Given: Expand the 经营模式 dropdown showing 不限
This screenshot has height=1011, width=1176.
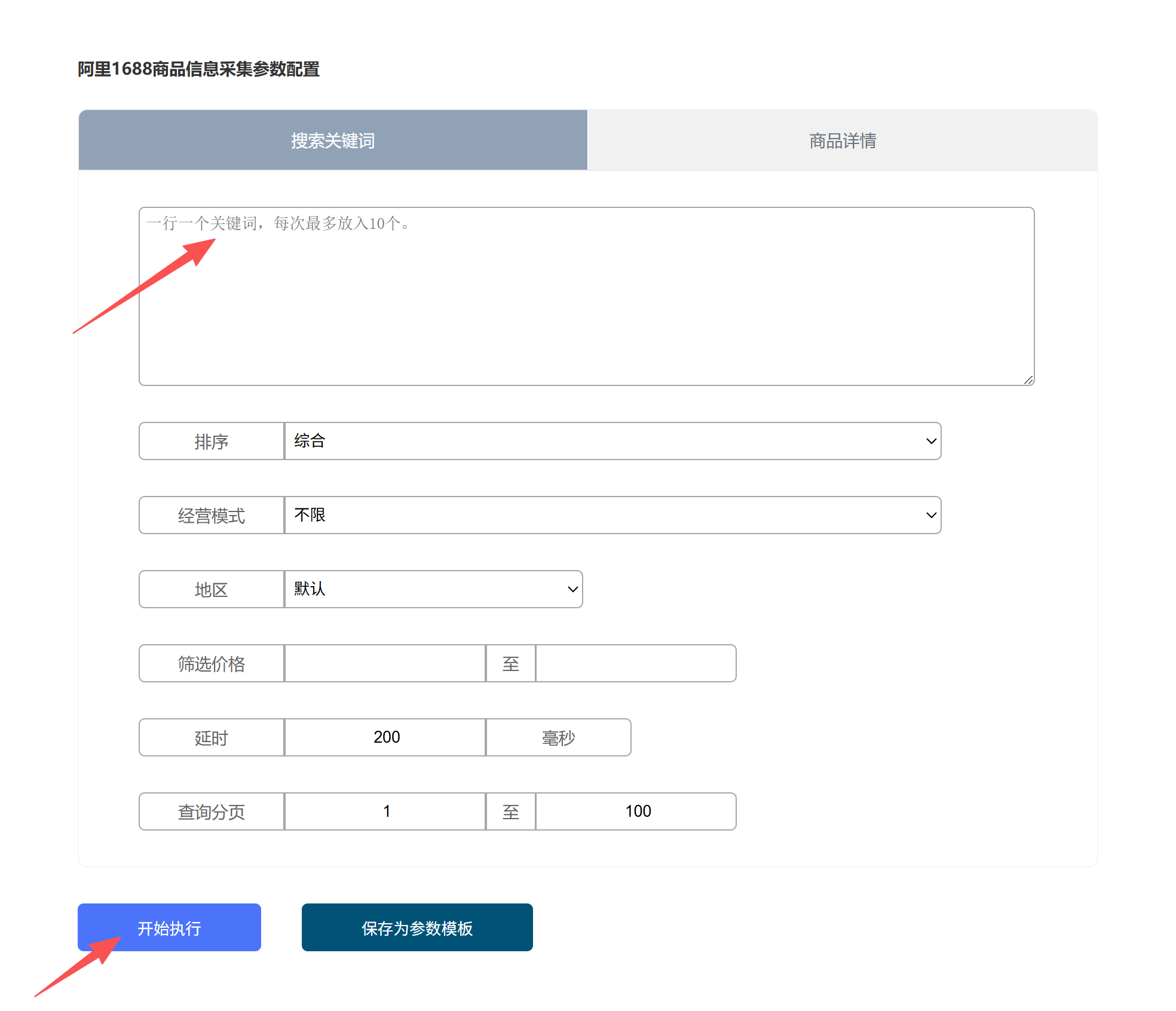Looking at the screenshot, I should click(x=612, y=515).
